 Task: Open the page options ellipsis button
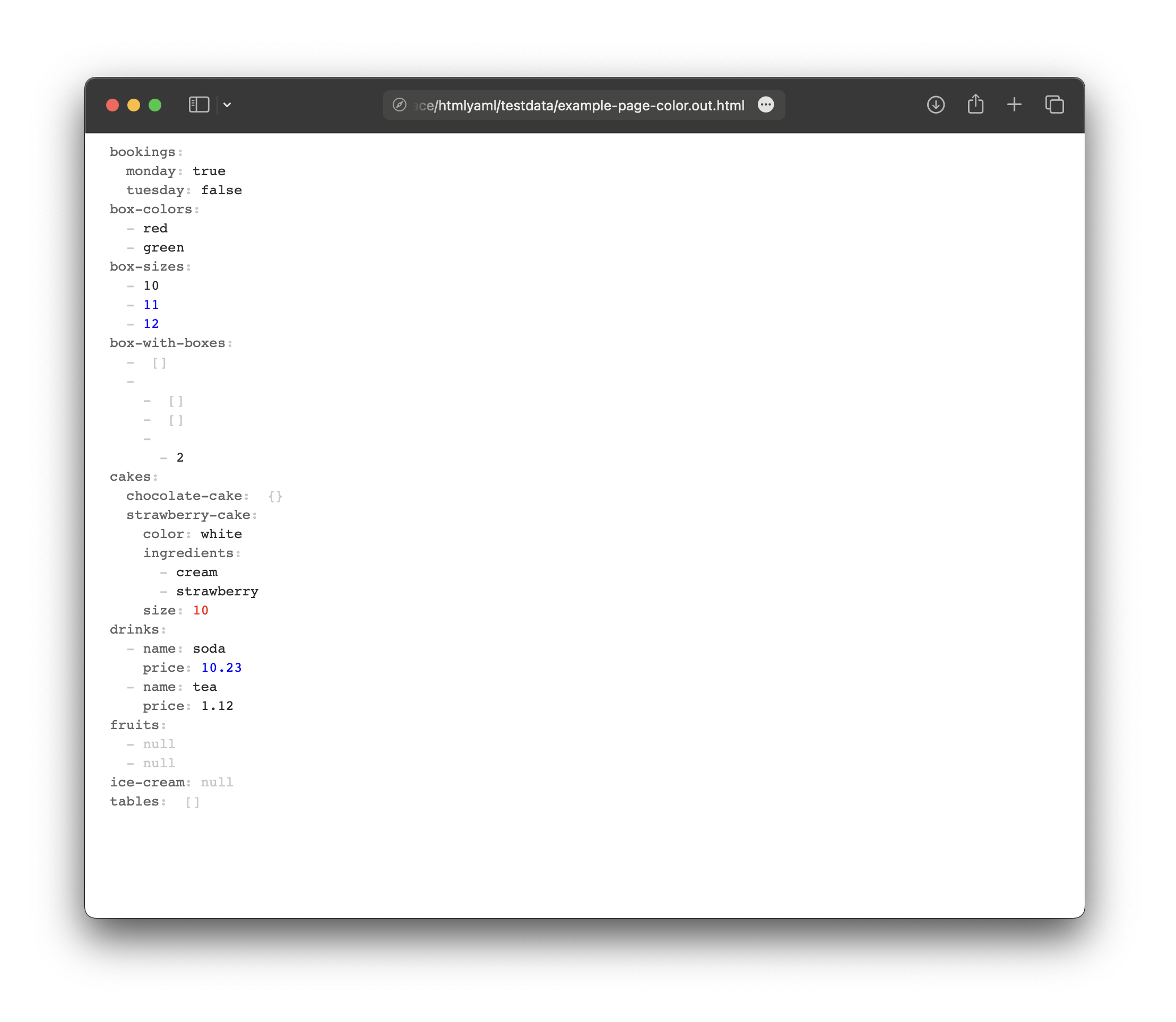[765, 105]
